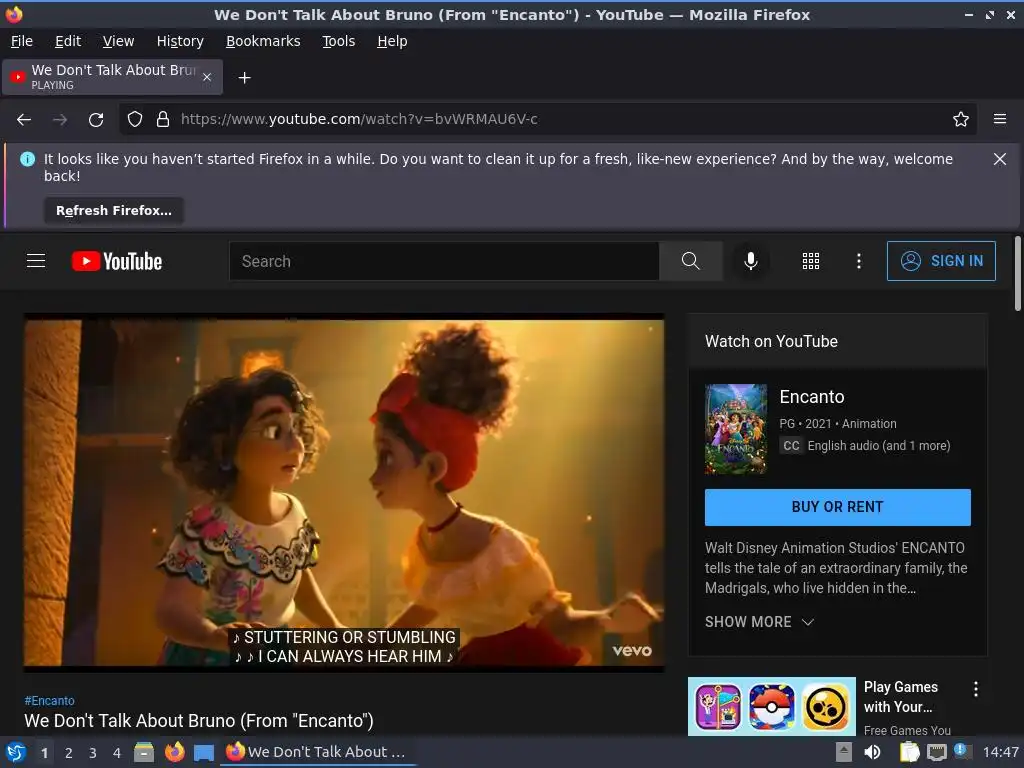Click the Play Games with Your… ad title

pos(901,697)
